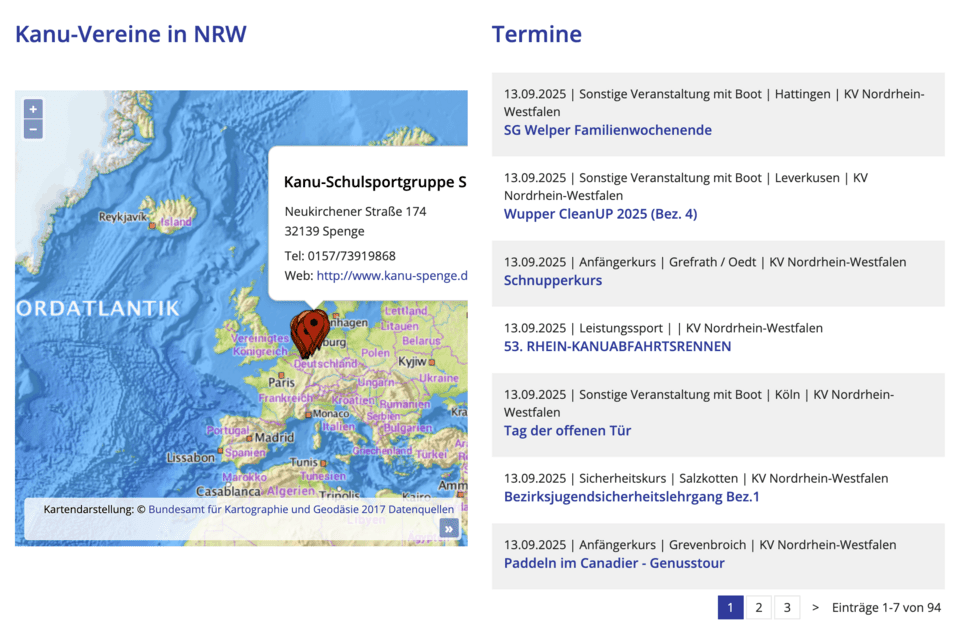This screenshot has height=632, width=956.
Task: Open Paddeln im Canadier - Genusstour
Action: [614, 563]
